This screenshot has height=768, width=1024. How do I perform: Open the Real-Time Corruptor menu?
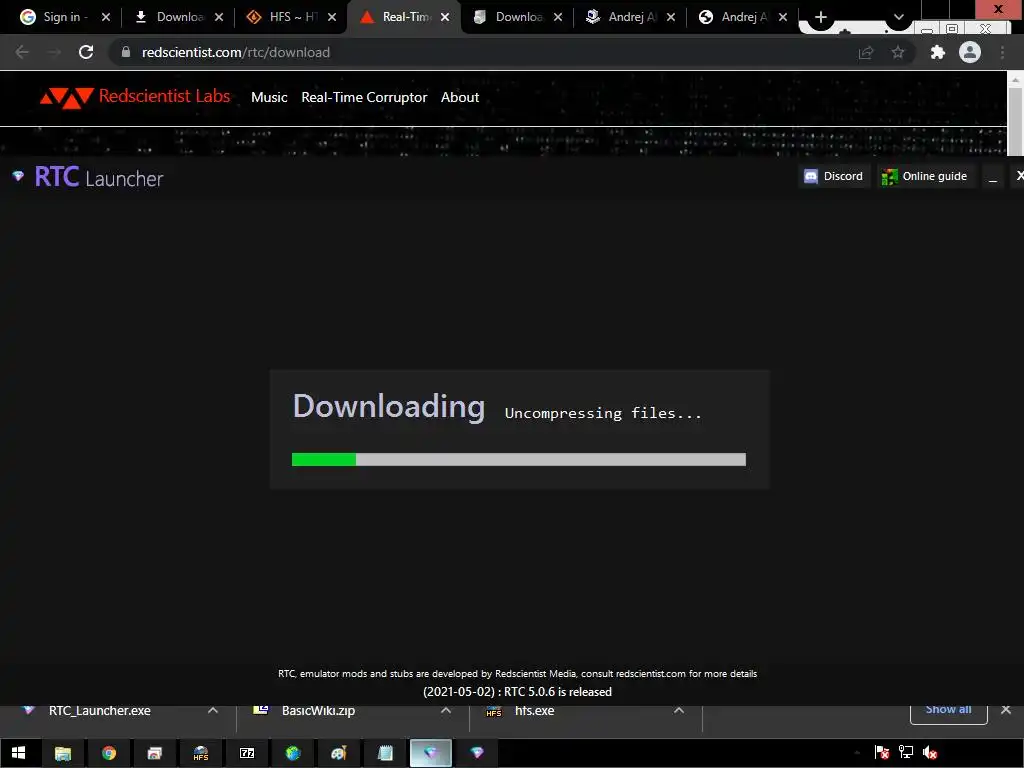click(x=364, y=97)
